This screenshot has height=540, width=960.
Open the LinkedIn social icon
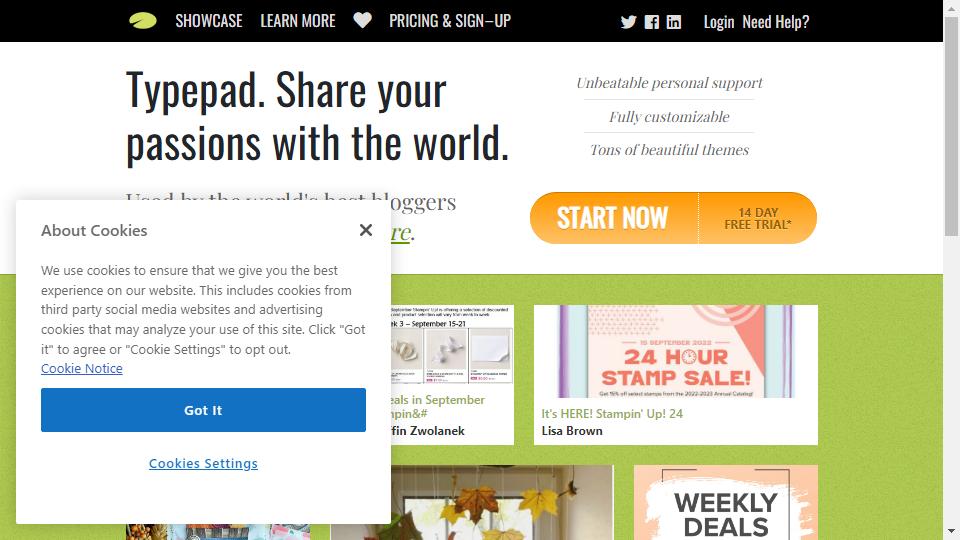click(x=673, y=22)
